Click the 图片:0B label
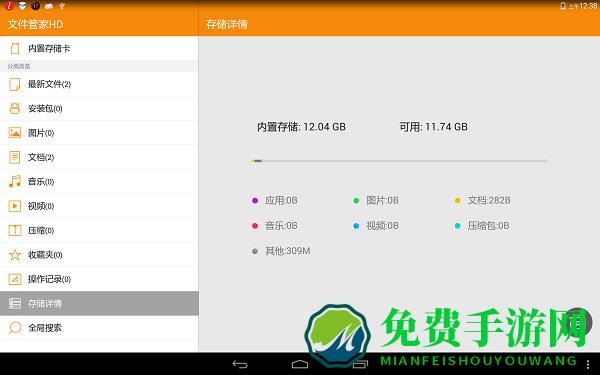600x375 pixels. point(382,201)
